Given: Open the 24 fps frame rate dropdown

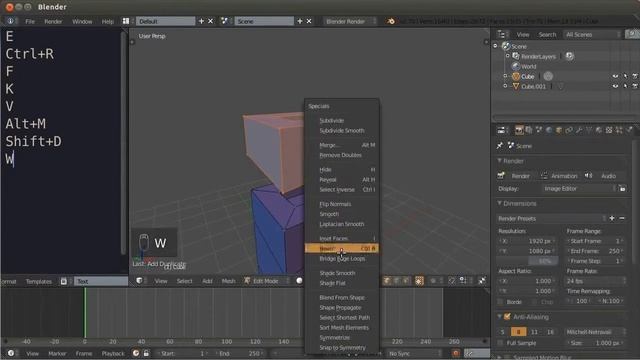Looking at the screenshot, I should 596,281.
